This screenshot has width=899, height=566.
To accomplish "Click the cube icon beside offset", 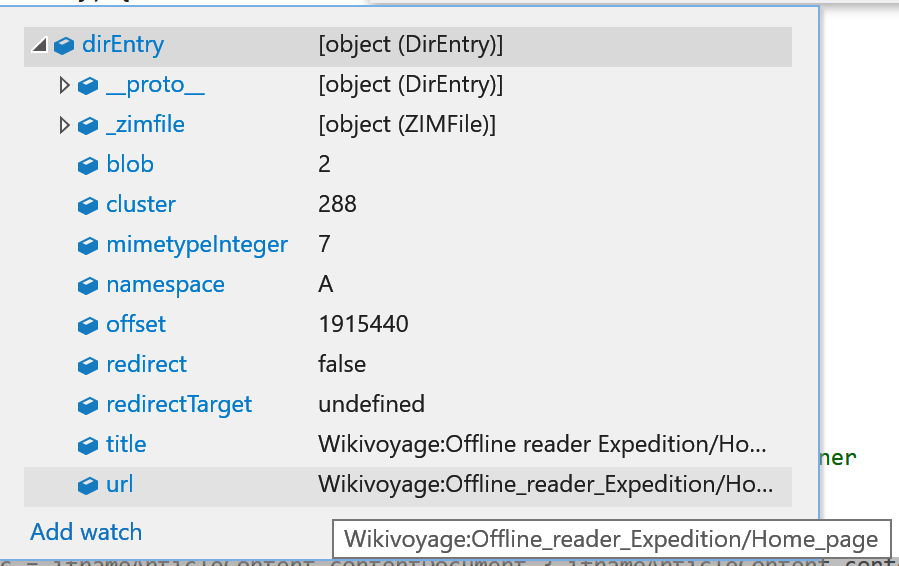I will click(88, 325).
